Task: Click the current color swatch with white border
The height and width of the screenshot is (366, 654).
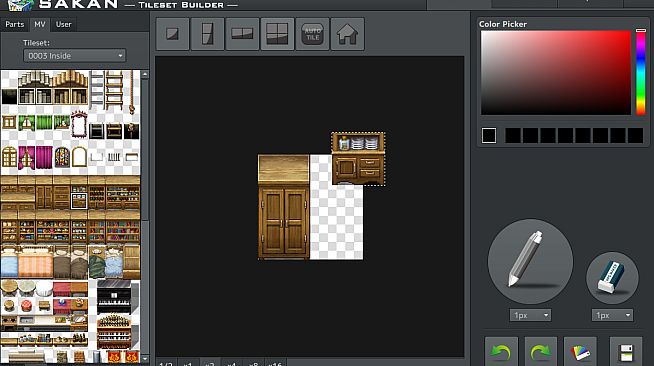Action: pyautogui.click(x=489, y=135)
